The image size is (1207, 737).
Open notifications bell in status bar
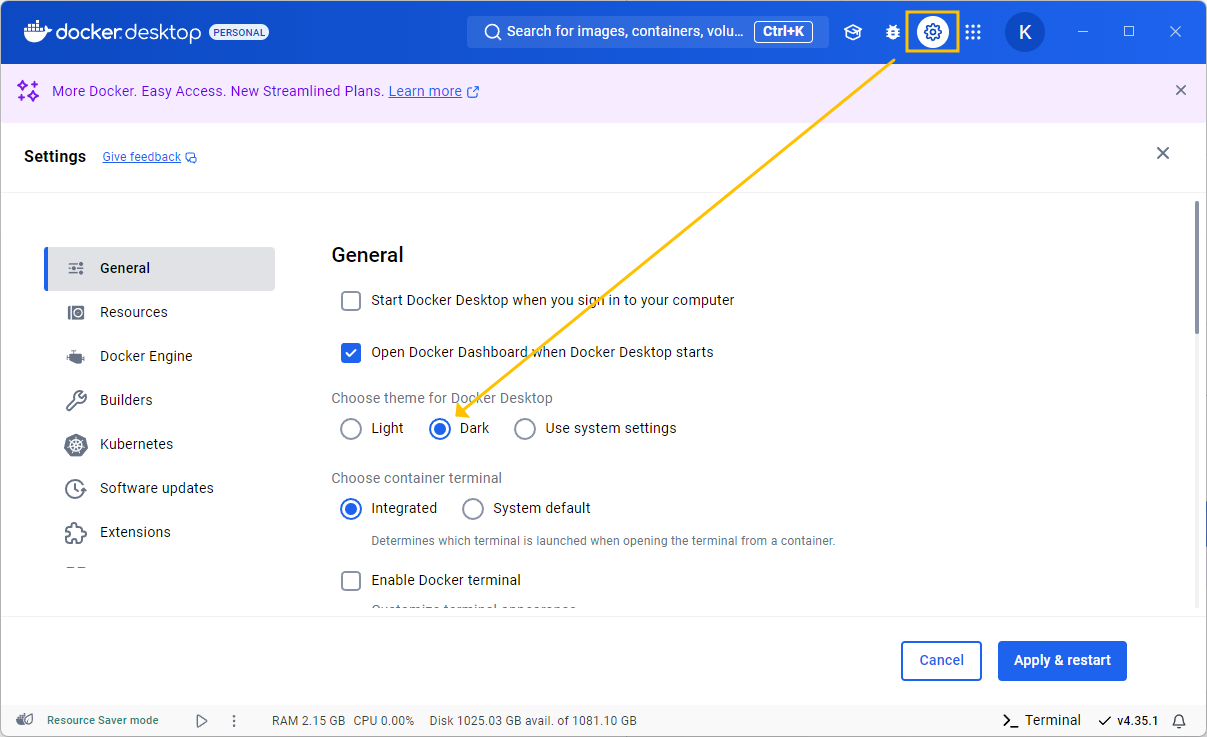1179,720
